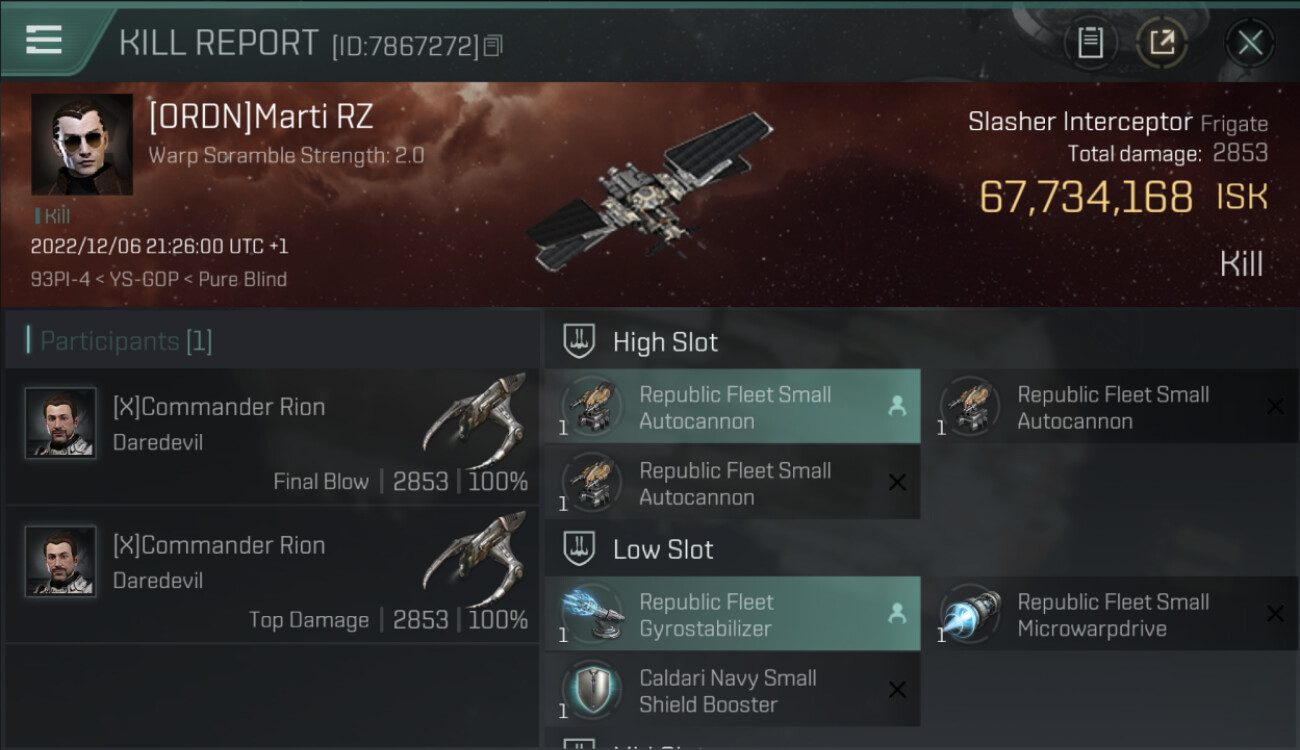Open the hamburger menu in the header
The image size is (1300, 750).
45,41
